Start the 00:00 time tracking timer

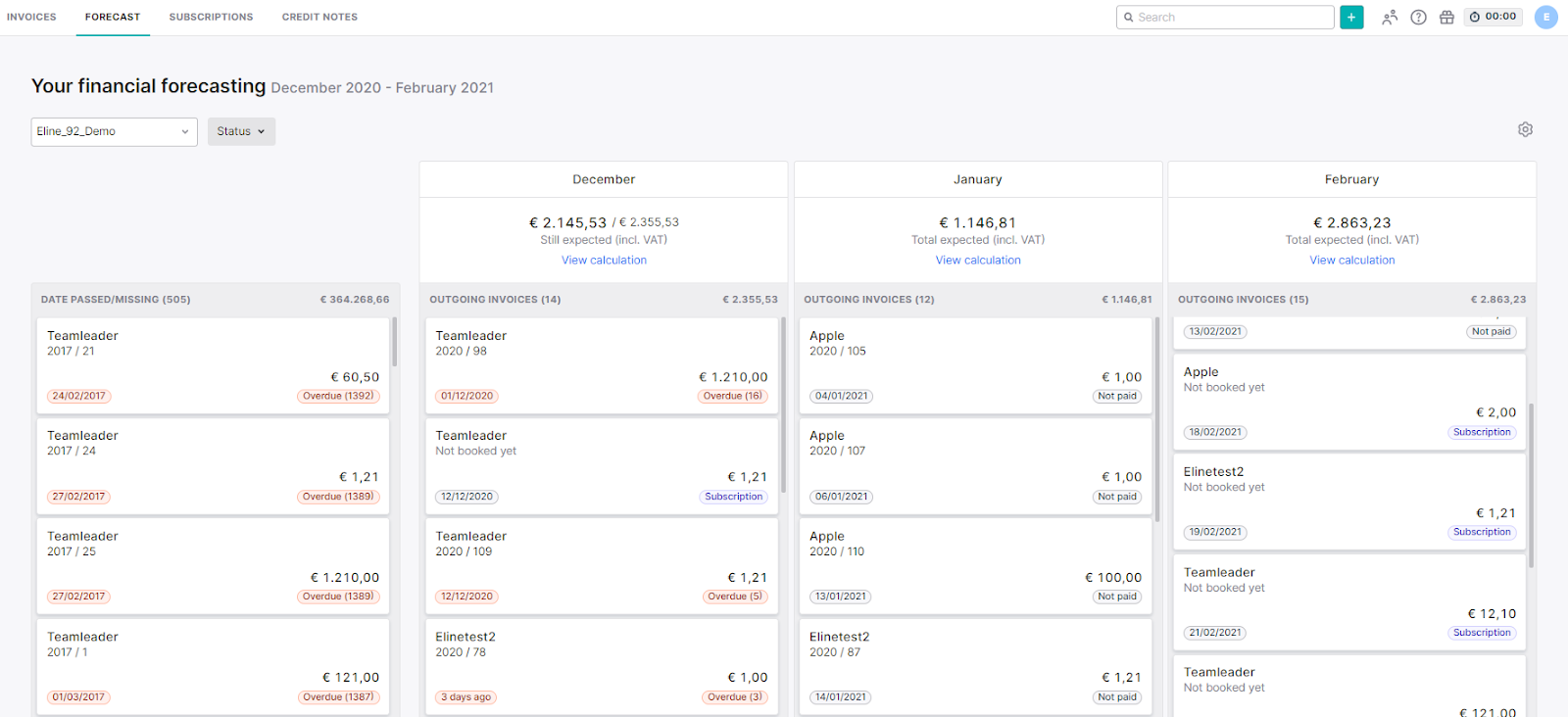click(1493, 17)
